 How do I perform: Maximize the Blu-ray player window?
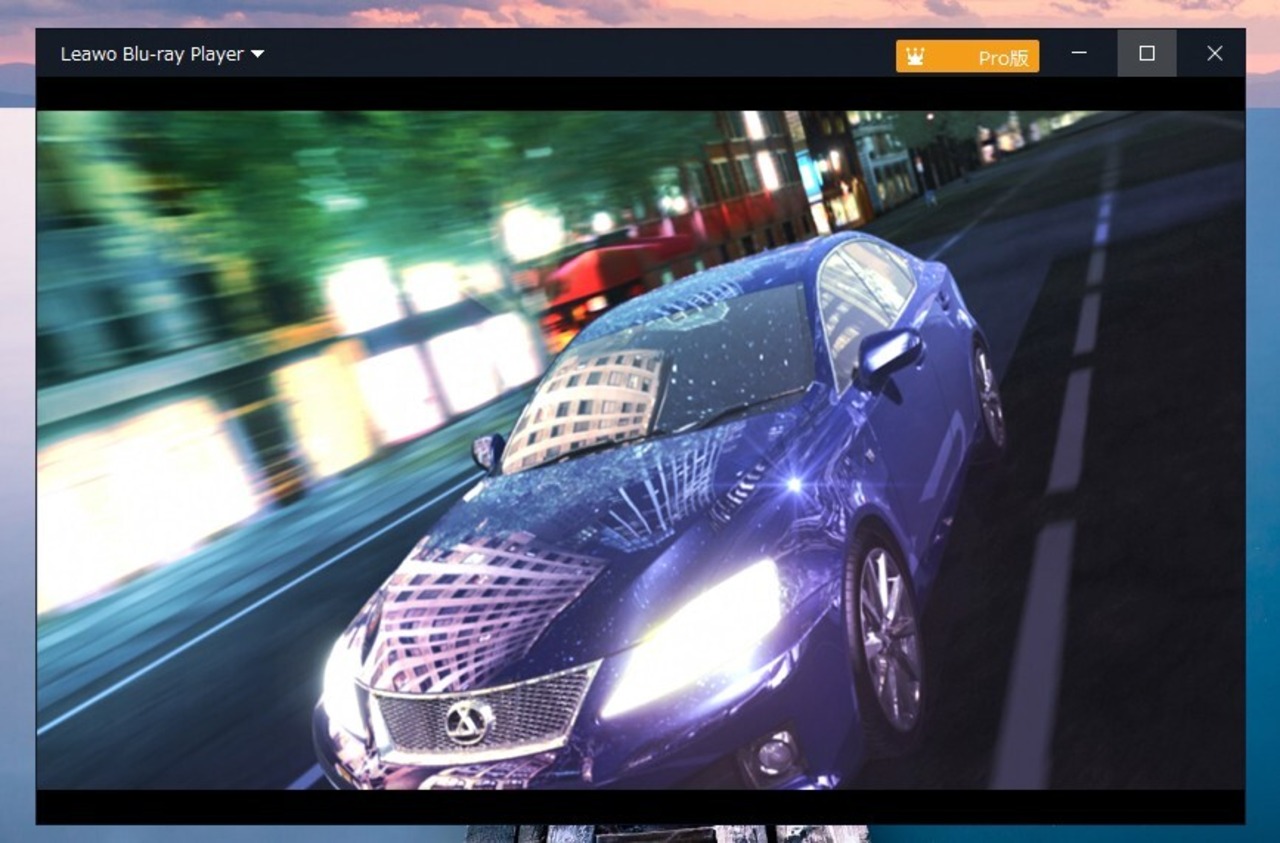click(1147, 54)
